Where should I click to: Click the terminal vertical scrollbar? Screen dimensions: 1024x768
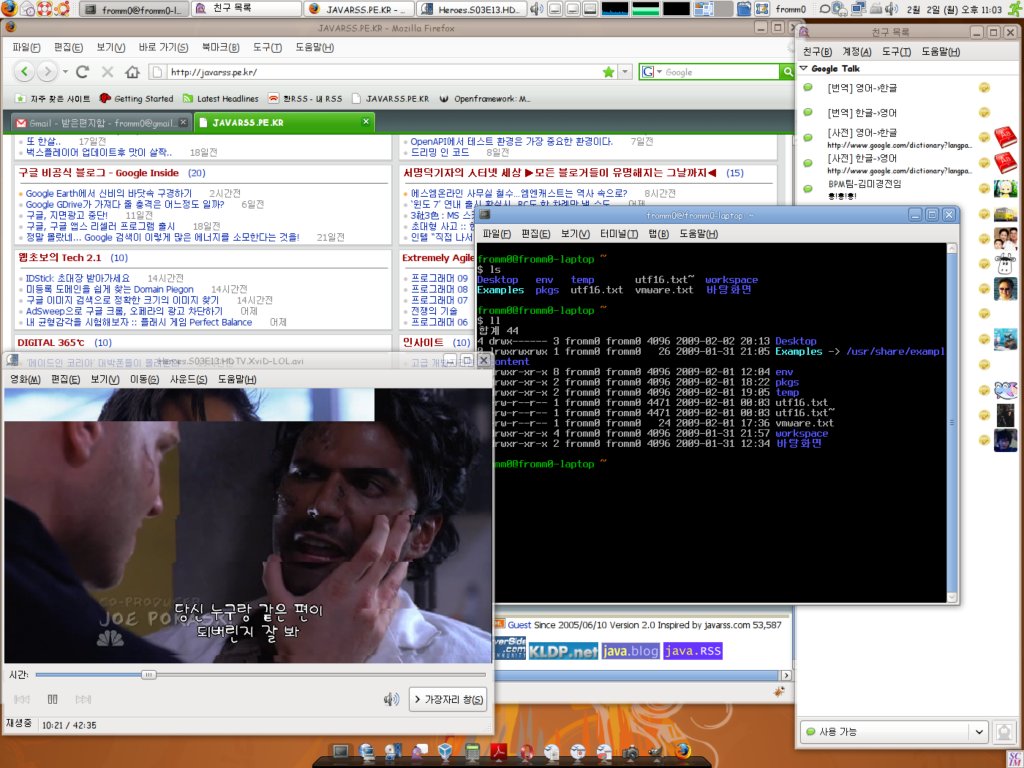click(x=952, y=423)
